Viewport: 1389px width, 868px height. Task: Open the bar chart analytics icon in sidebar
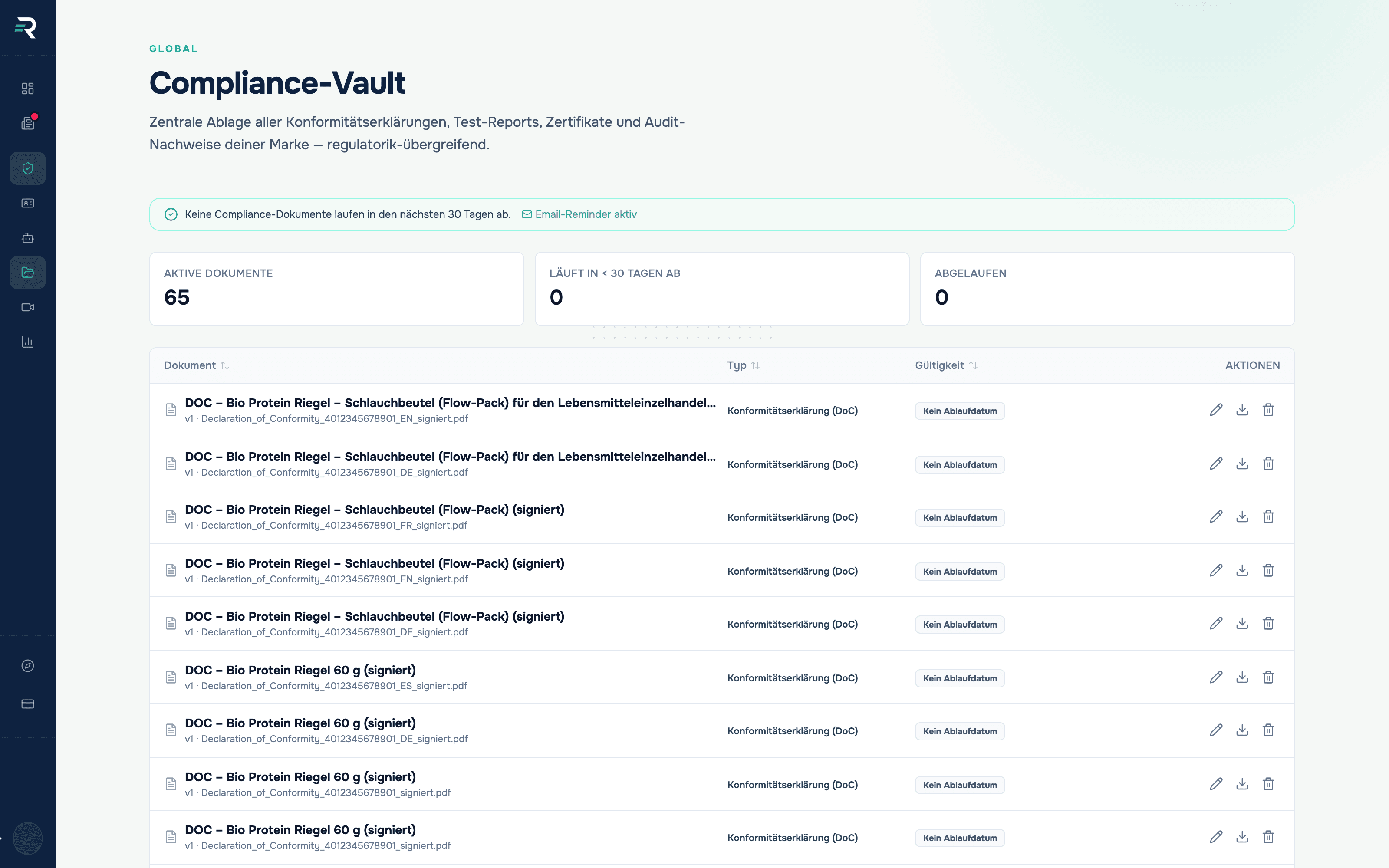(27, 342)
